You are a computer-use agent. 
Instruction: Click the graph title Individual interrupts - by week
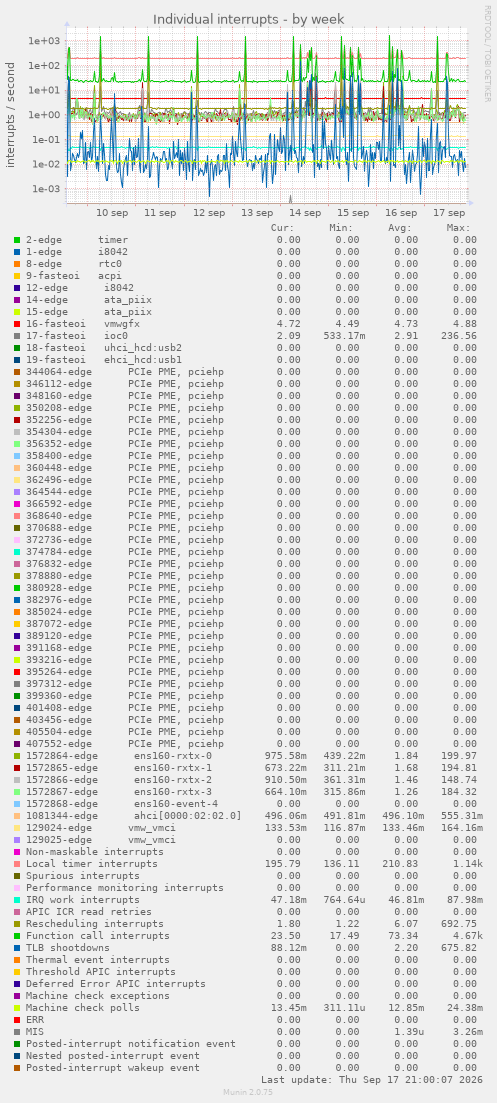249,19
